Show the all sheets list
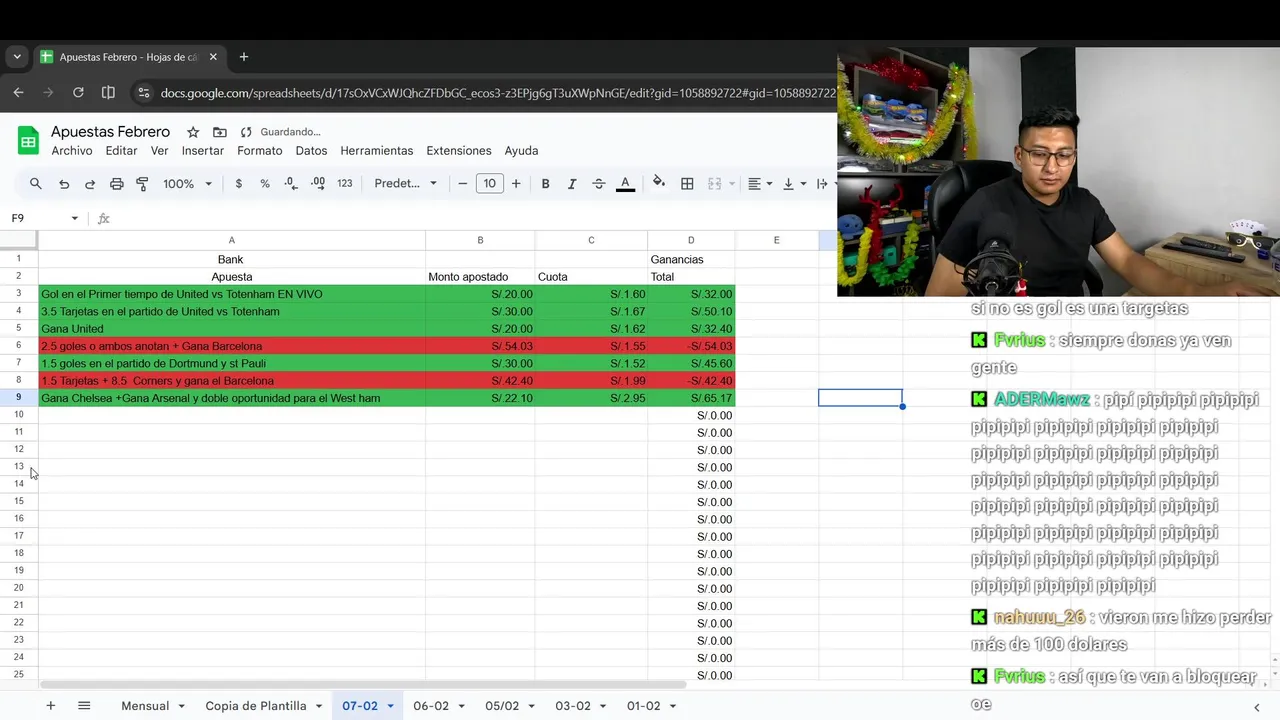Image resolution: width=1280 pixels, height=720 pixels. click(x=84, y=706)
